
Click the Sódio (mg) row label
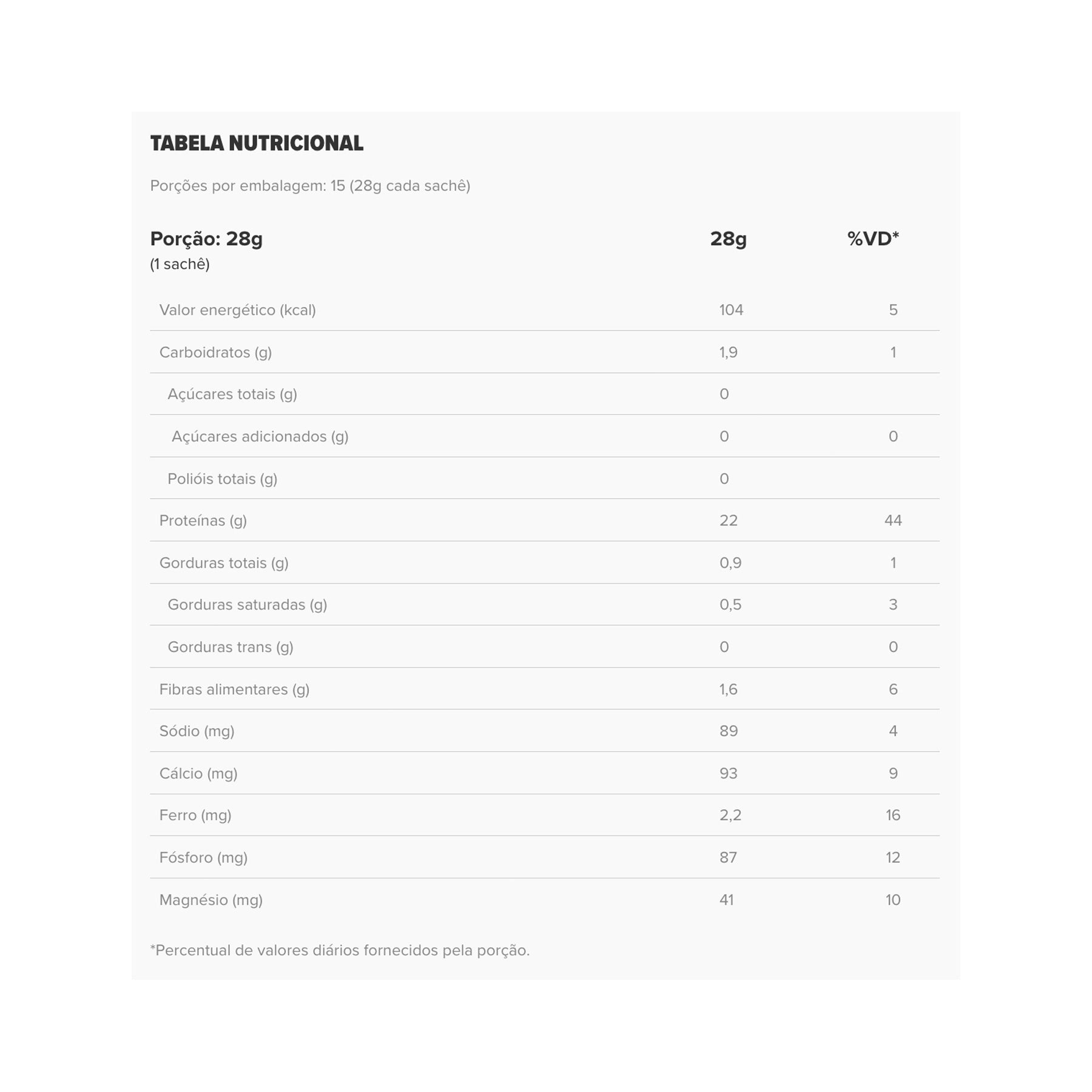tap(197, 731)
